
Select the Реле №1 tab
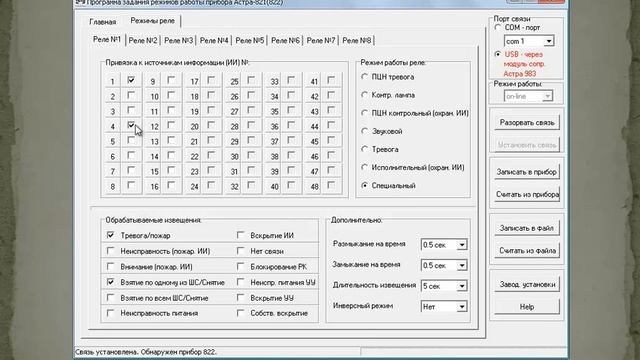[x=107, y=39]
